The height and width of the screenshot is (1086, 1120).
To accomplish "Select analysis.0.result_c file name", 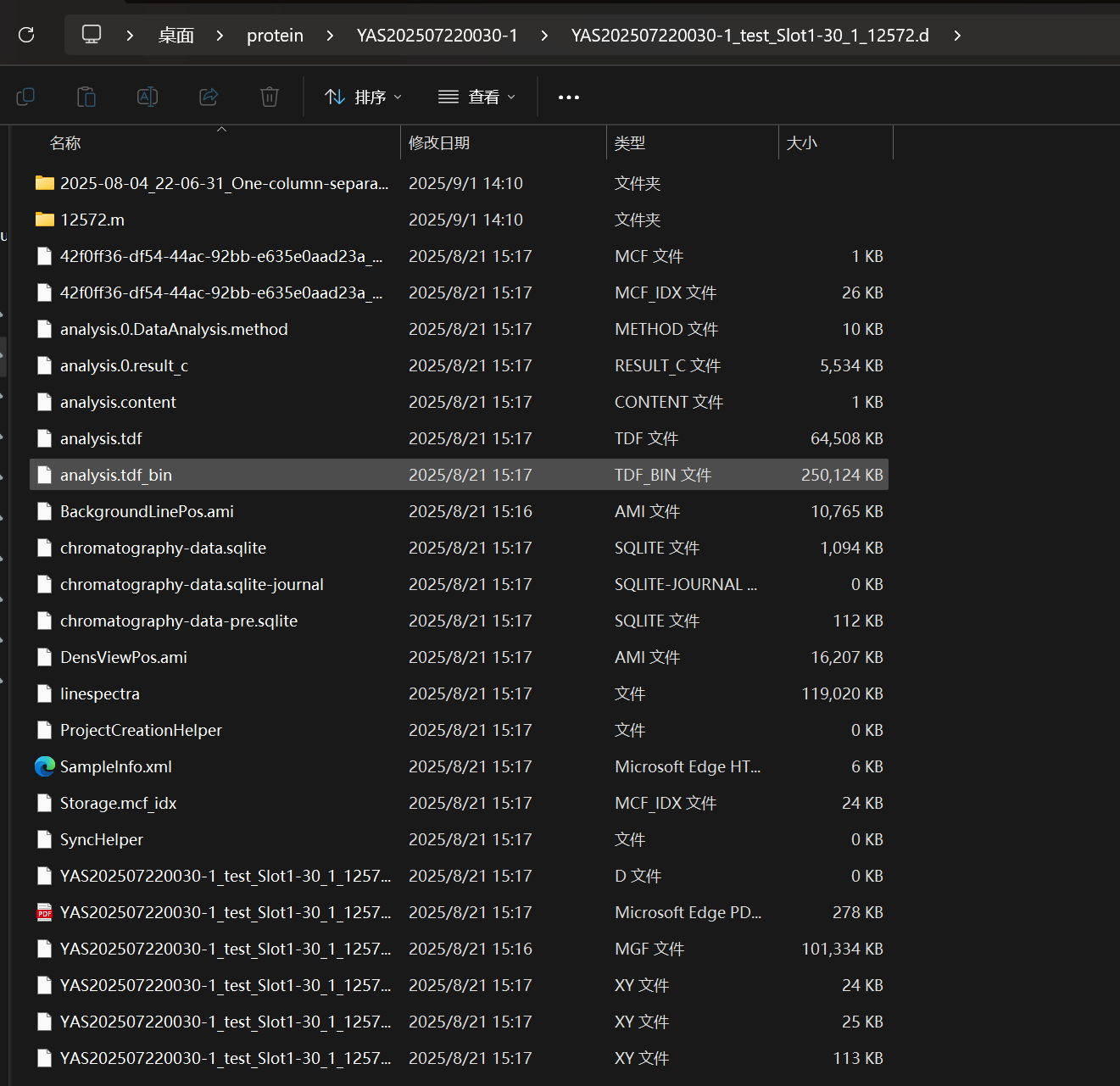I will coord(124,365).
